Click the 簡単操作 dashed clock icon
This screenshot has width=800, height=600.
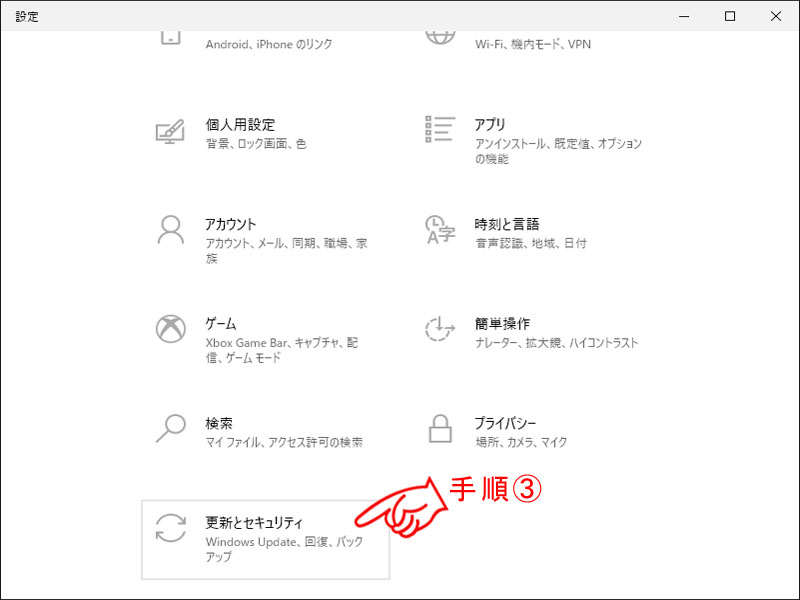point(440,329)
